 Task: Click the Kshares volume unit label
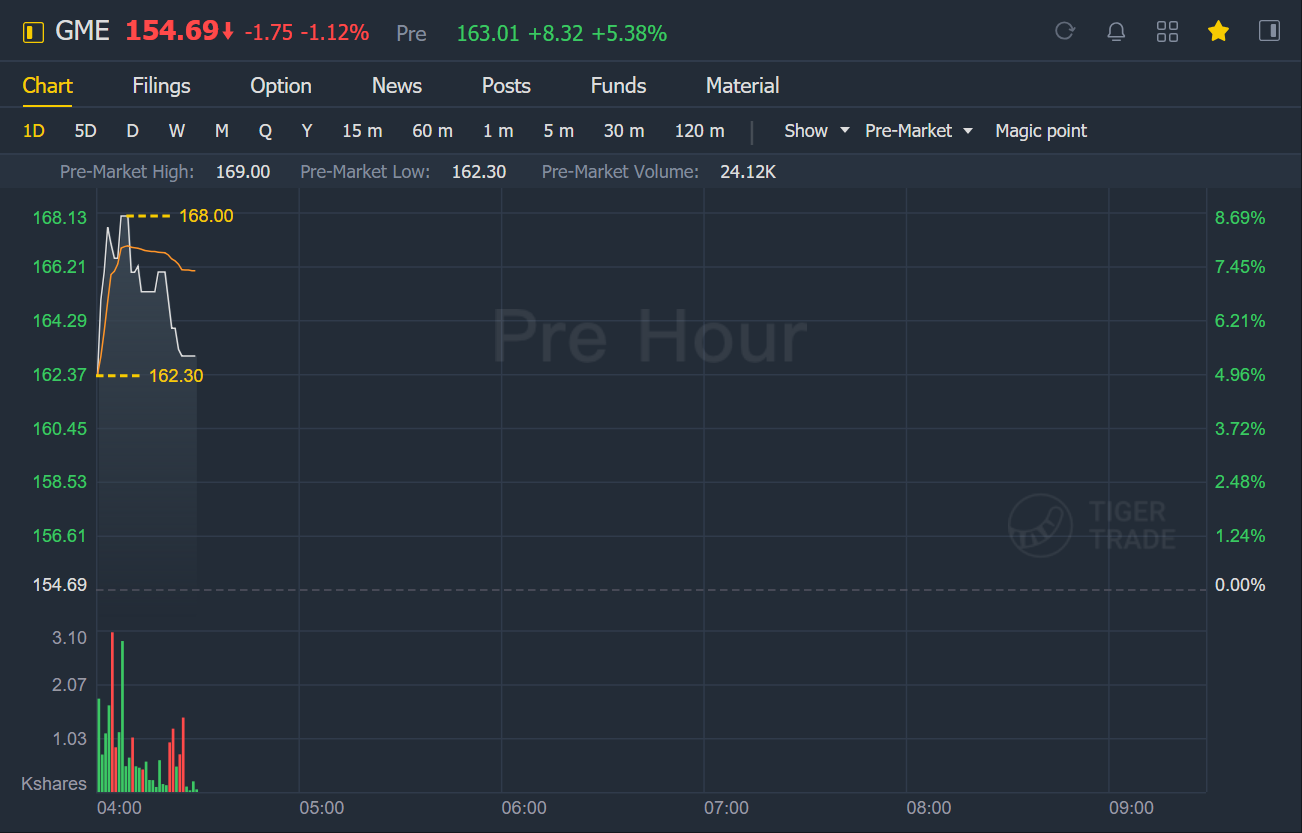pyautogui.click(x=54, y=784)
